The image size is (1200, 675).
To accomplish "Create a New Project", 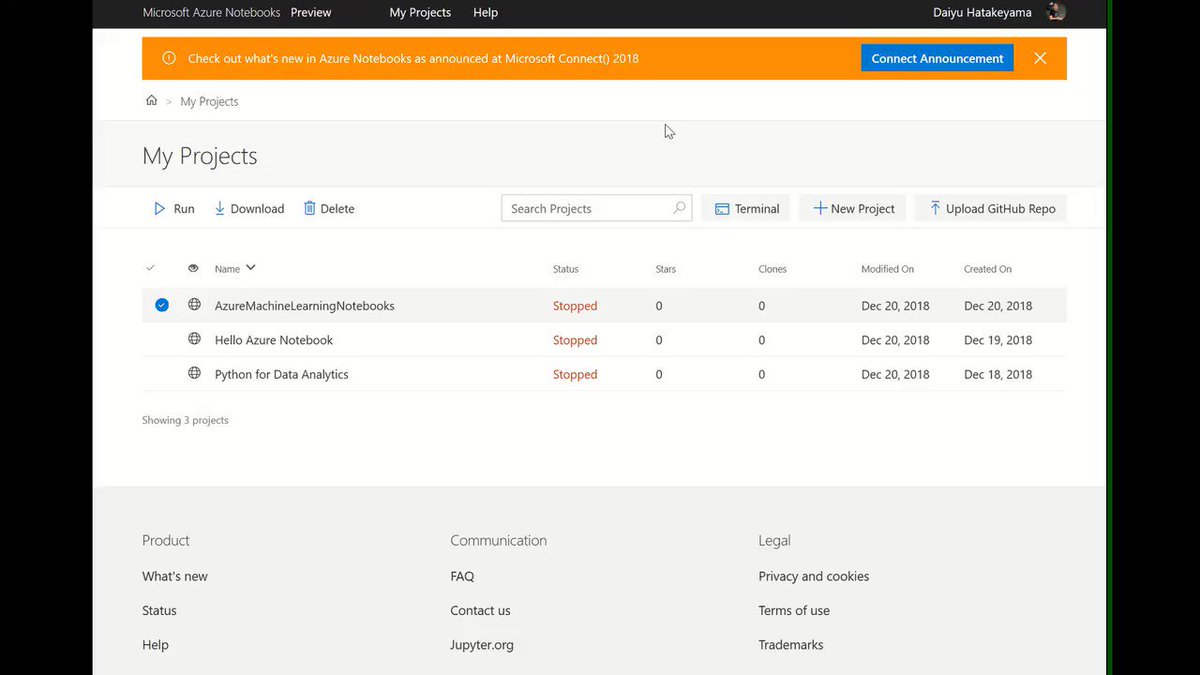I will 853,208.
